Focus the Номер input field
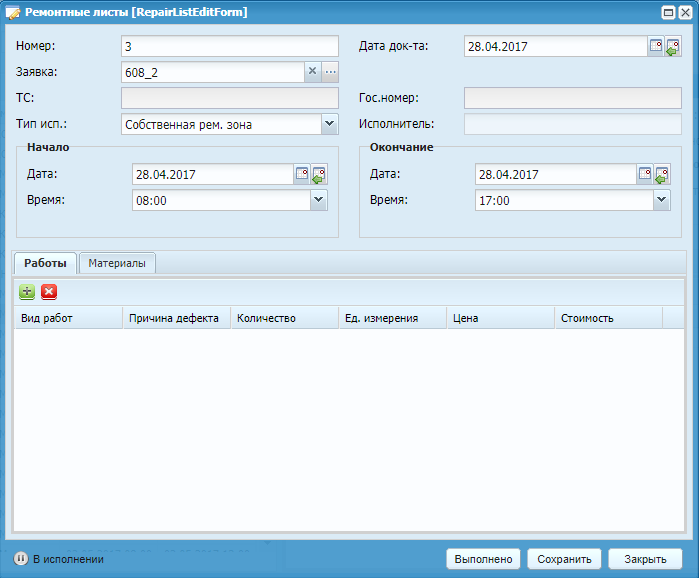The image size is (699, 578). point(230,46)
